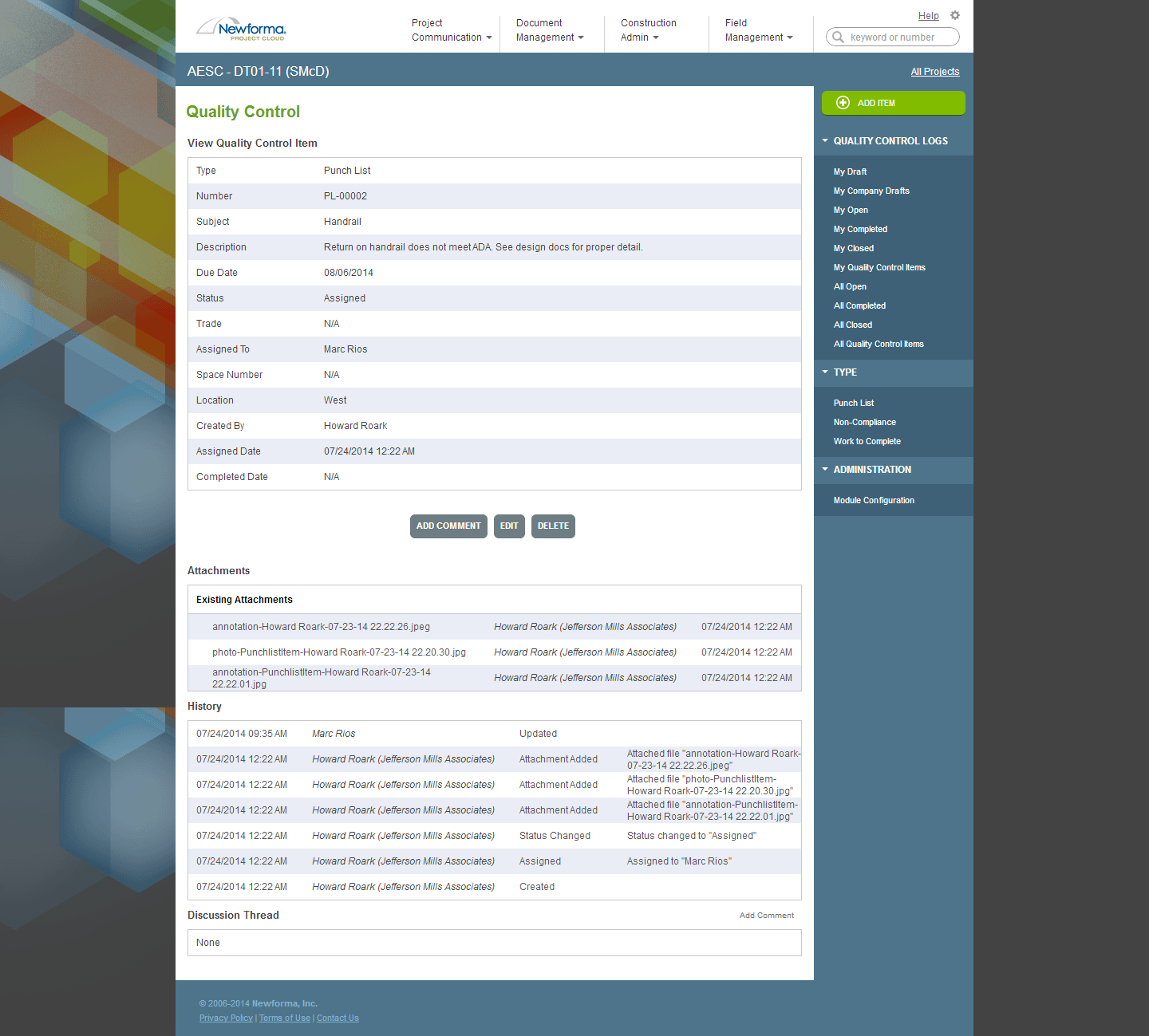Click the Status value Assigned
Screen dimensions: 1149x1036
(345, 298)
